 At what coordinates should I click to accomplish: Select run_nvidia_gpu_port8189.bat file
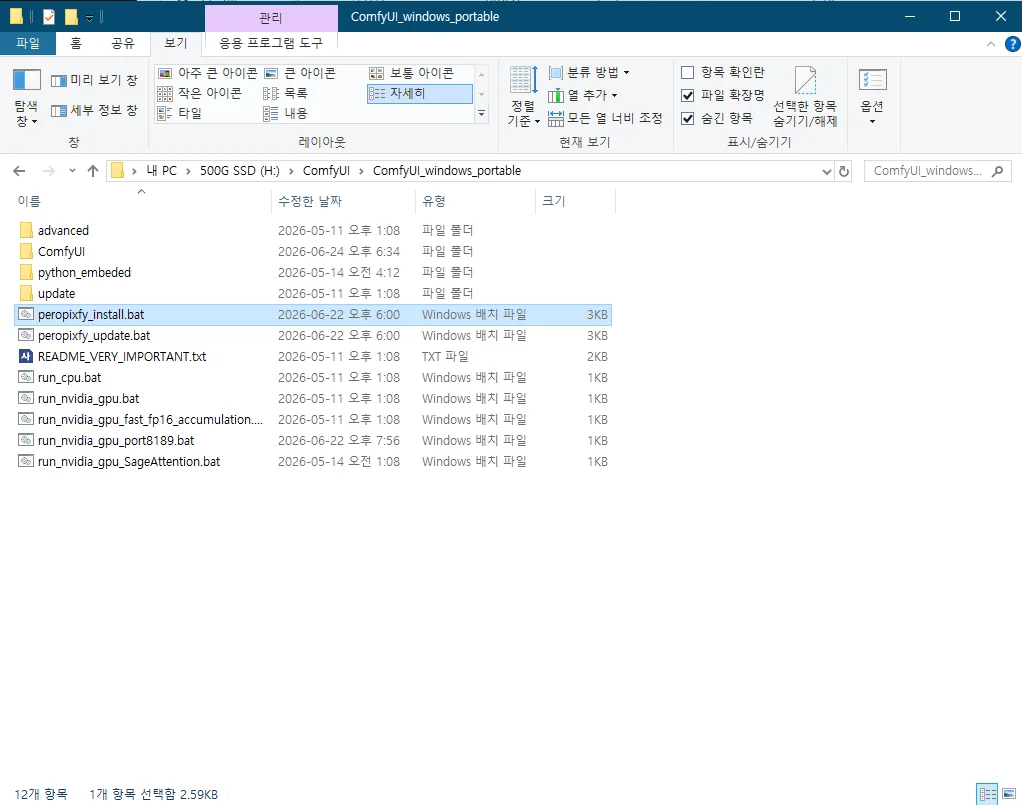click(x=312, y=441)
